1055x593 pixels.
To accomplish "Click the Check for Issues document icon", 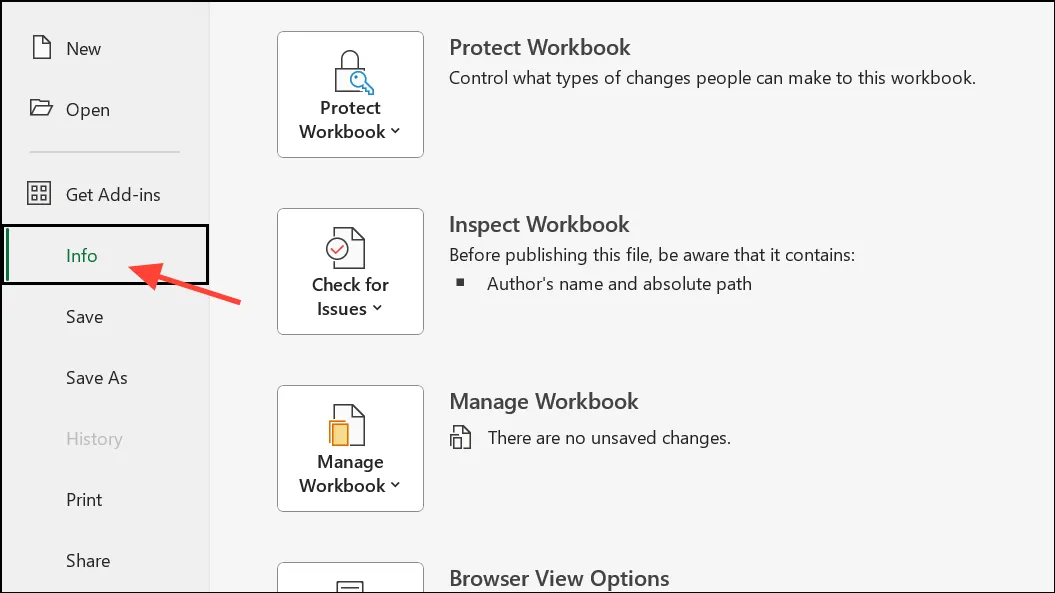I will click(346, 248).
